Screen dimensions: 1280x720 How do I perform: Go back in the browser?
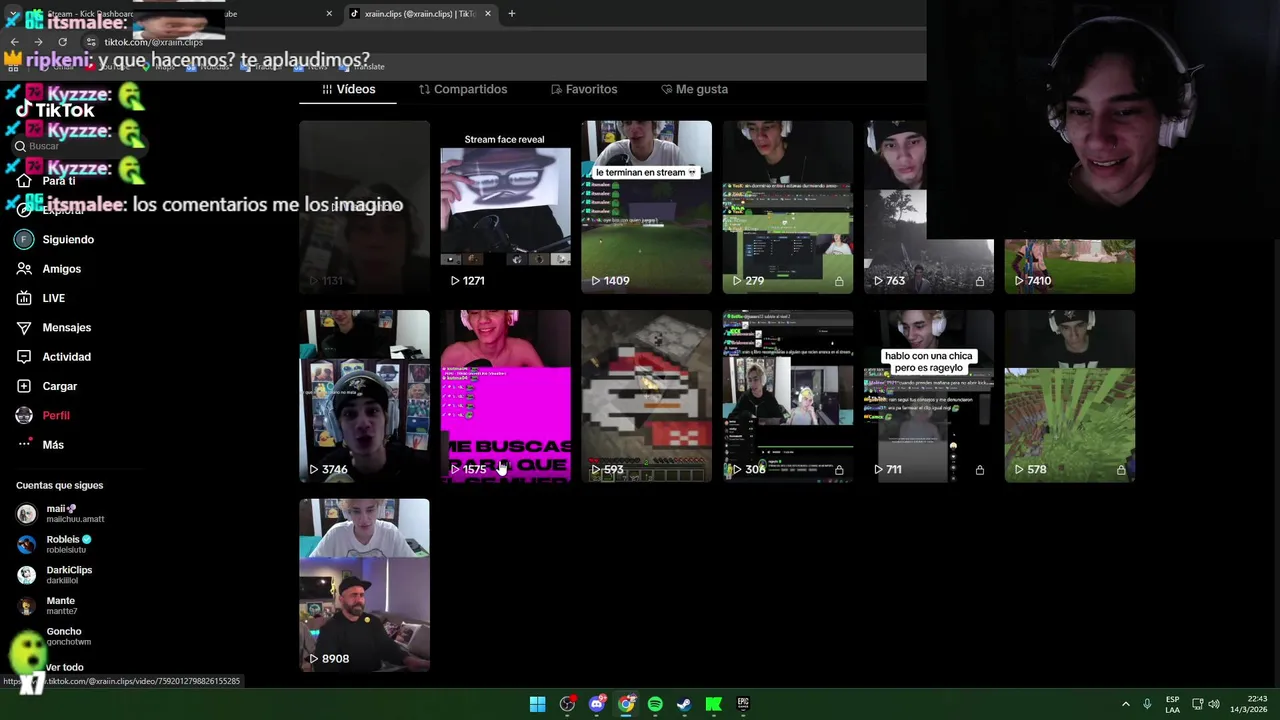click(14, 42)
